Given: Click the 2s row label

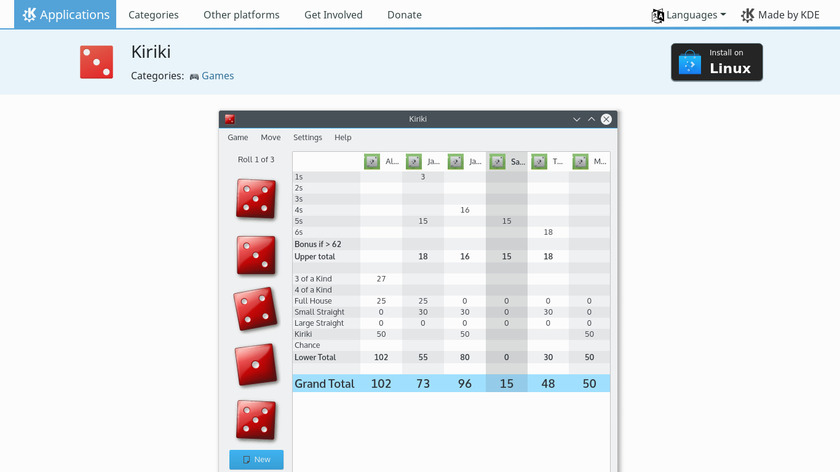Looking at the screenshot, I should coord(298,188).
